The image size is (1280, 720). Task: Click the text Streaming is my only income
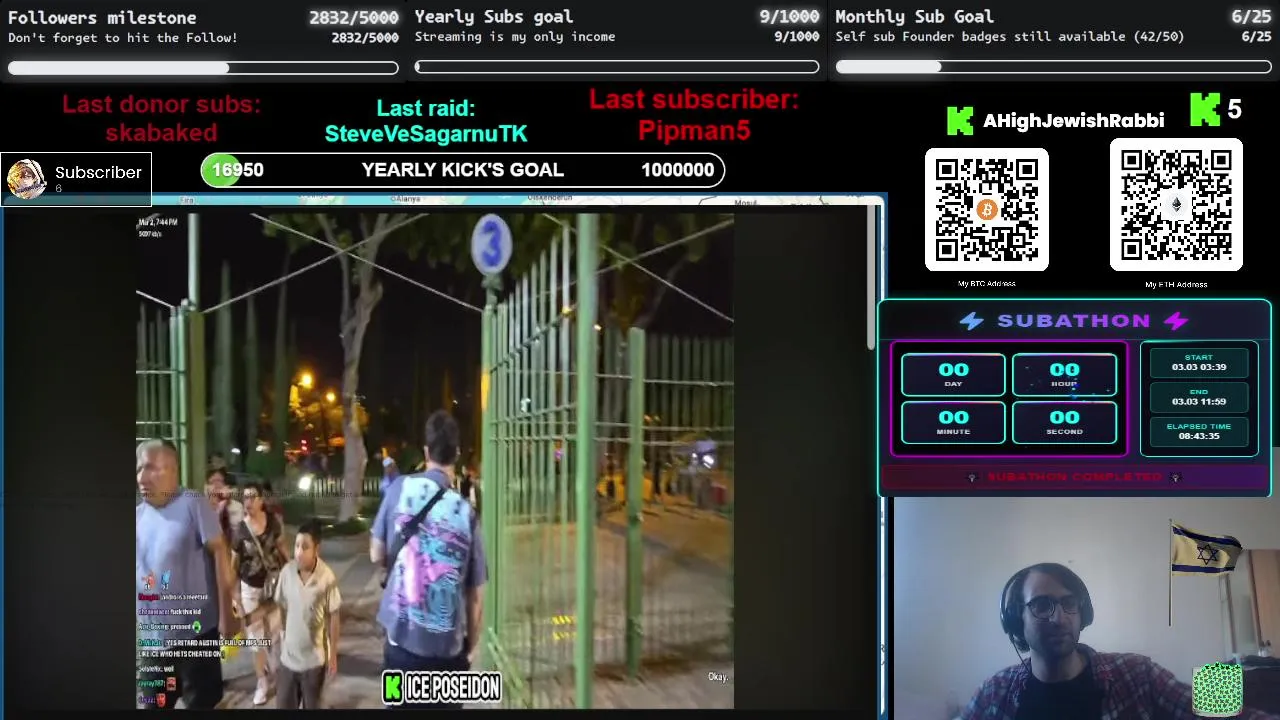click(515, 37)
